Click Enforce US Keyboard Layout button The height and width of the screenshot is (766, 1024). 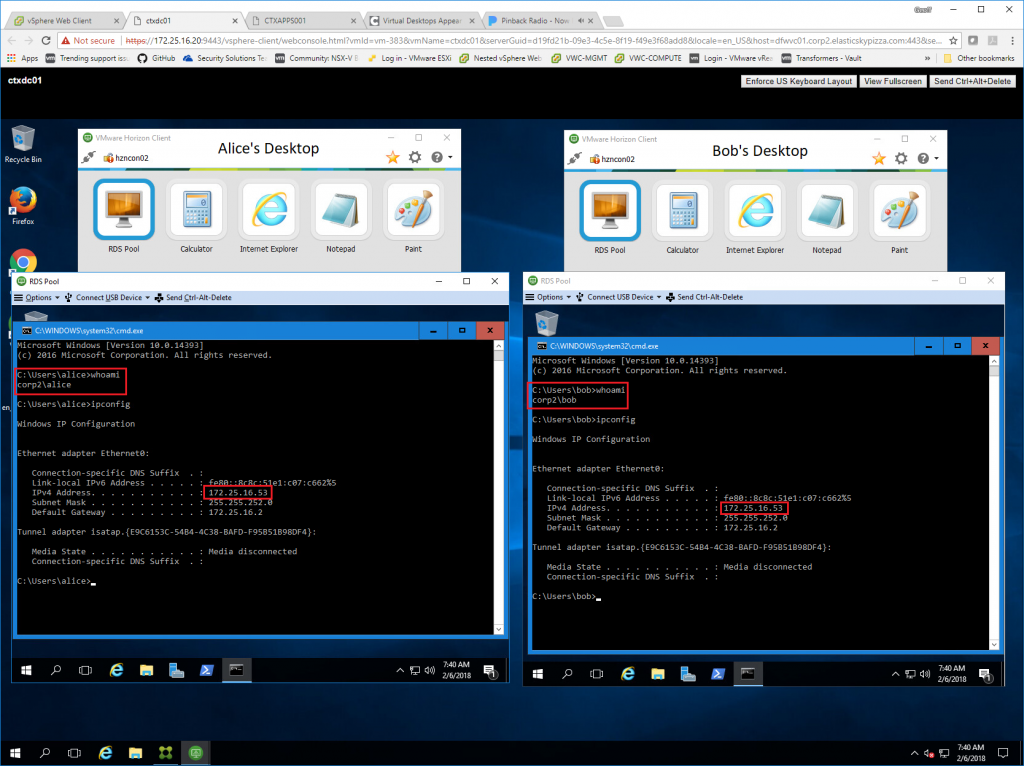pyautogui.click(x=799, y=81)
